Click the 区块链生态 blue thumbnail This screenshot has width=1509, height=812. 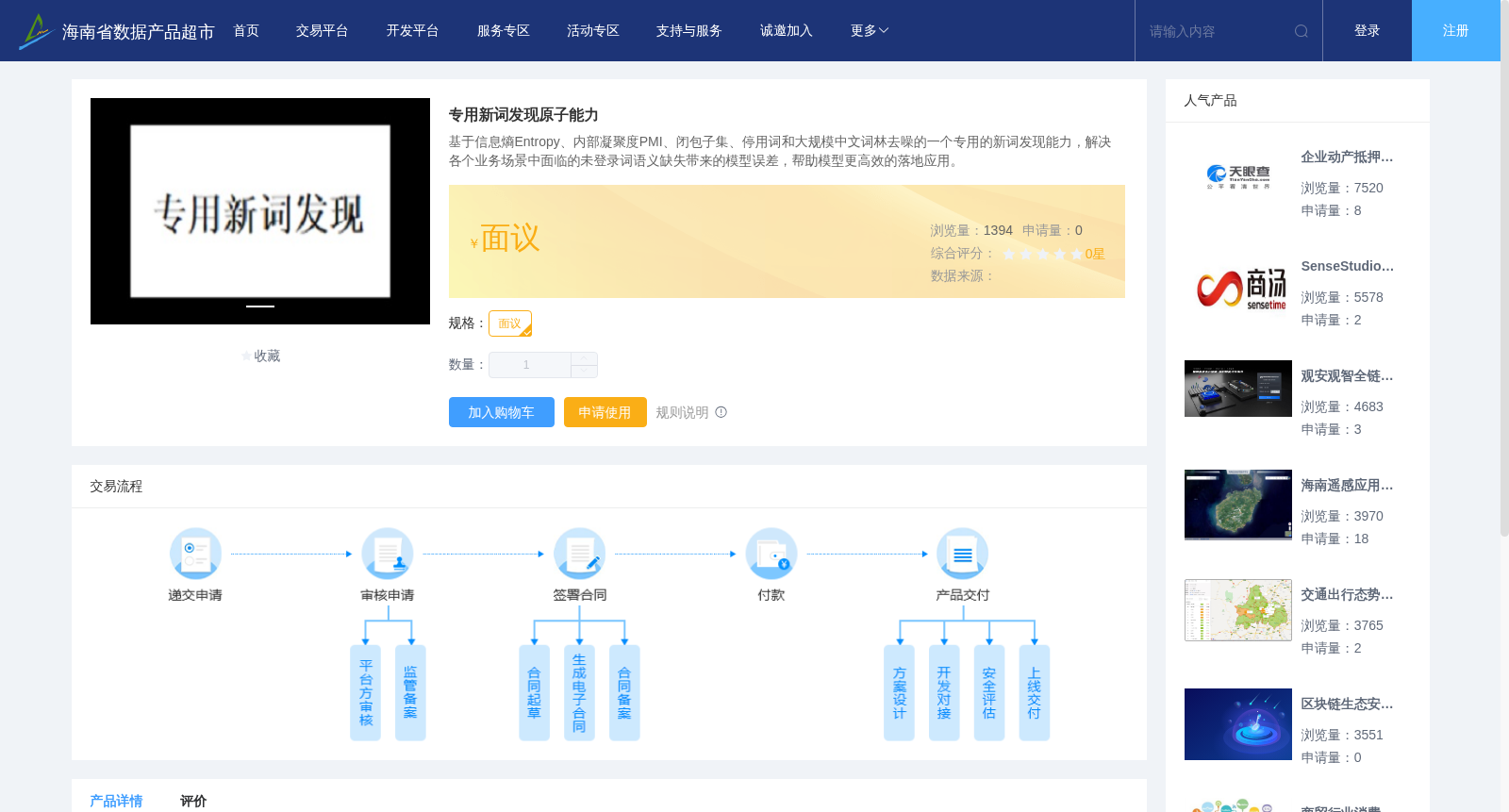point(1238,724)
